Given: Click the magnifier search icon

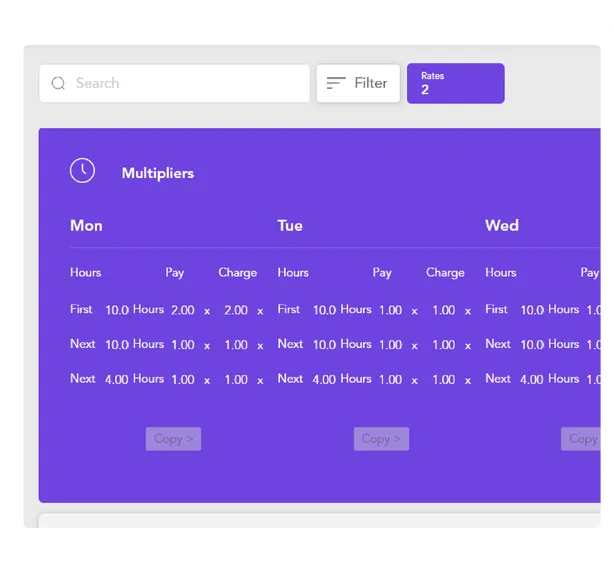Looking at the screenshot, I should point(58,83).
